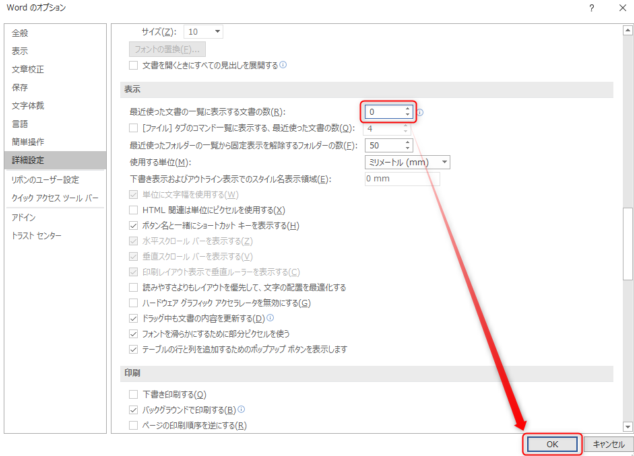Image resolution: width=634 pixels, height=456 pixels.
Task: Open the 言語 category
Action: coord(20,124)
